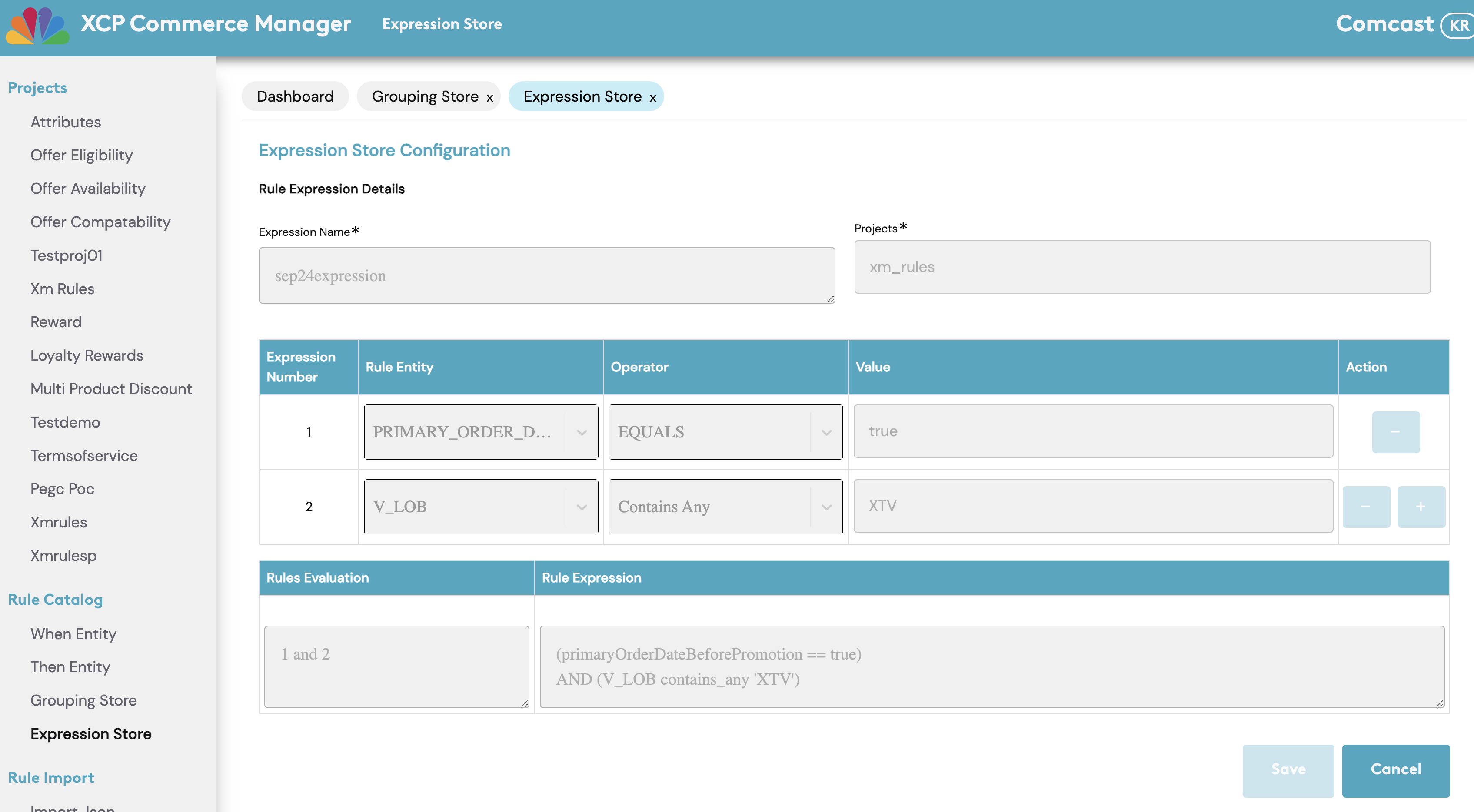Click the Cancel button
The height and width of the screenshot is (812, 1474).
[x=1396, y=770]
